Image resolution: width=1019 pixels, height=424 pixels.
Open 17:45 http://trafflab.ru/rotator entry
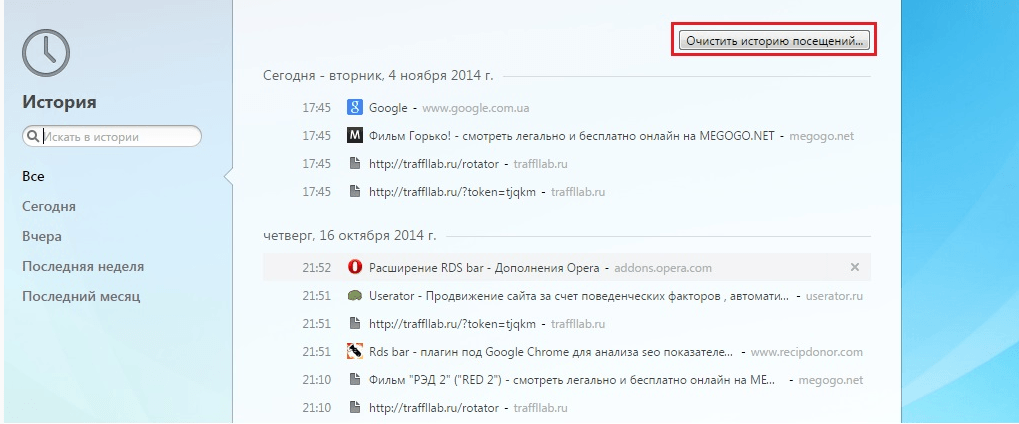click(x=433, y=164)
